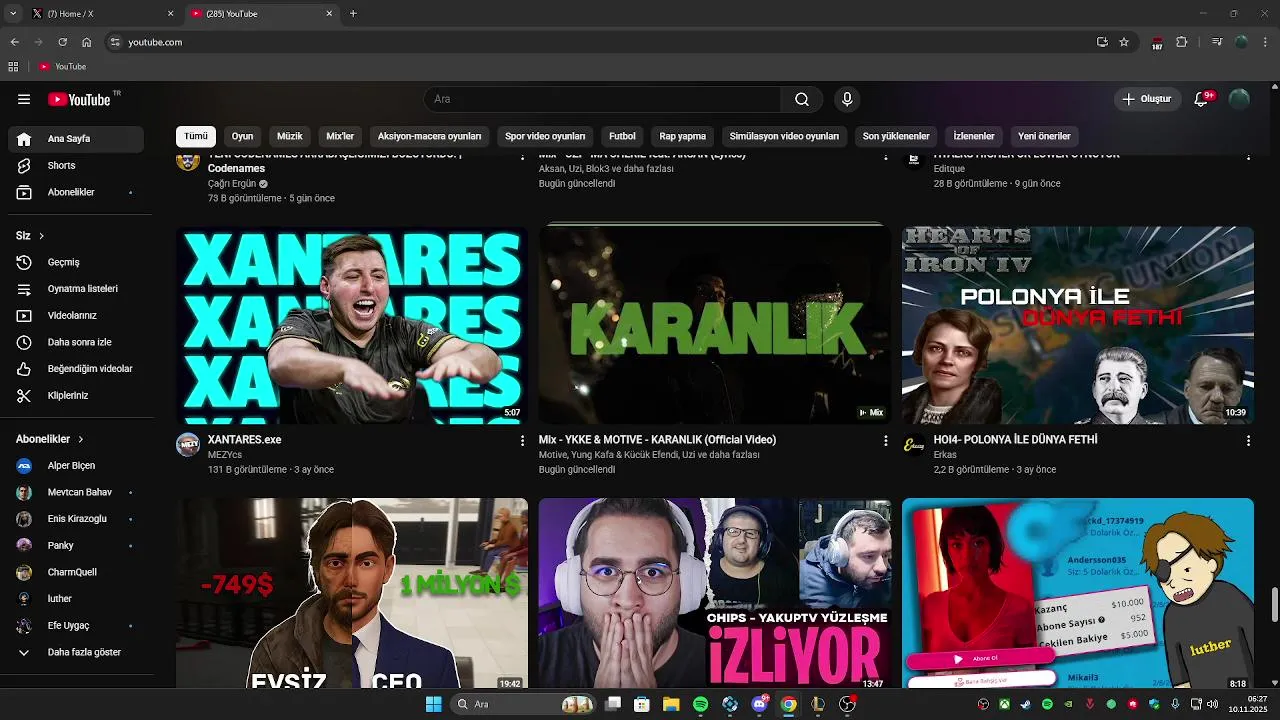
Task: Open Spotify from the taskbar
Action: pyautogui.click(x=700, y=704)
